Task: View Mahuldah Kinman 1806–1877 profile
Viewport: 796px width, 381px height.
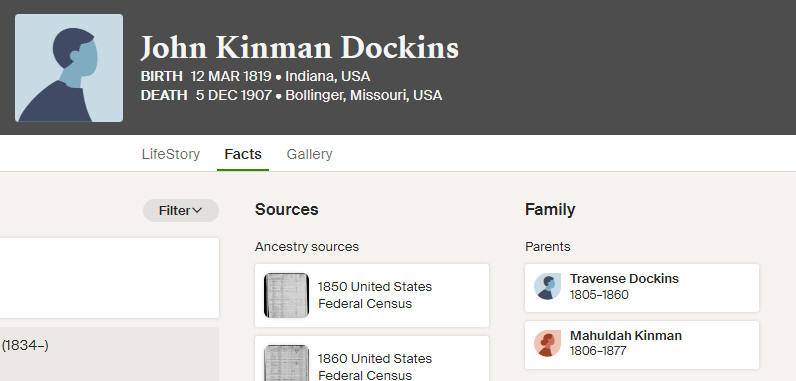Action: pyautogui.click(x=642, y=344)
